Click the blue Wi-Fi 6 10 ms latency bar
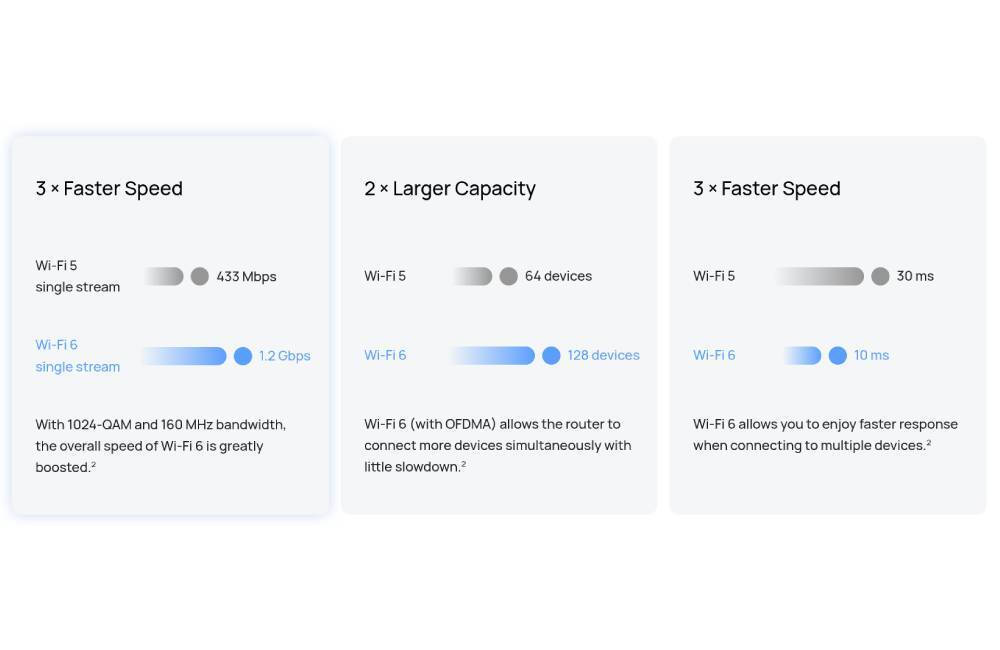 tap(802, 355)
